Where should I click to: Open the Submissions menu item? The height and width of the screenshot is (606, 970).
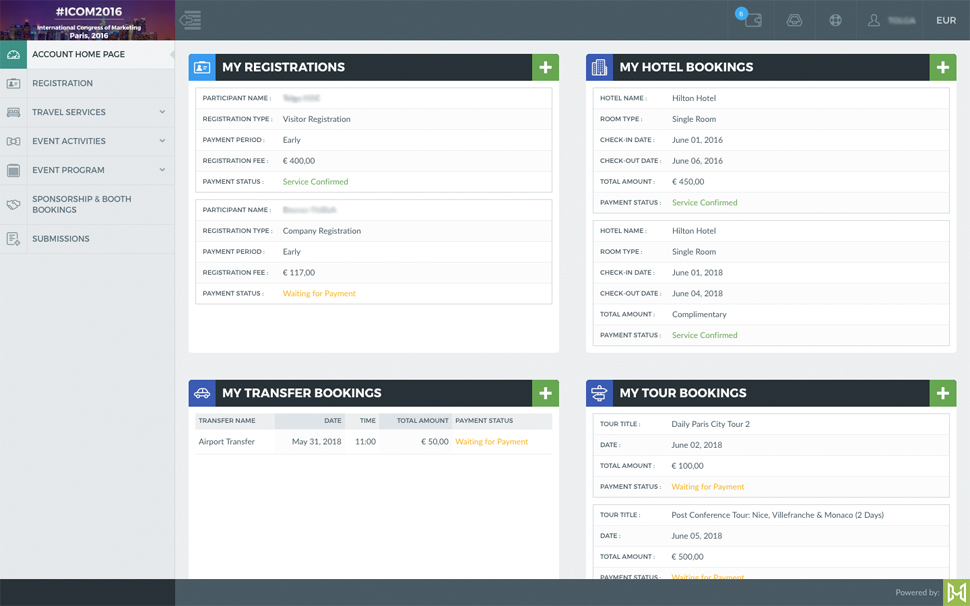pyautogui.click(x=61, y=239)
